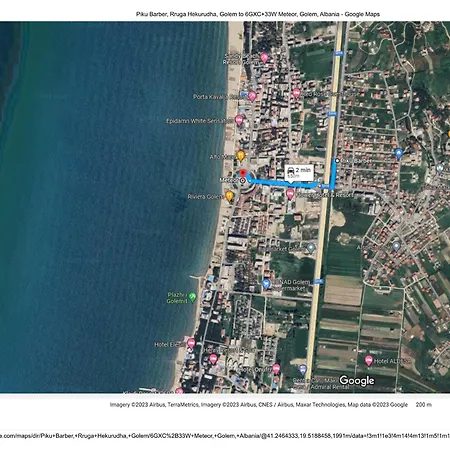
Task: Click the 200 m scale label
Action: tap(424, 405)
